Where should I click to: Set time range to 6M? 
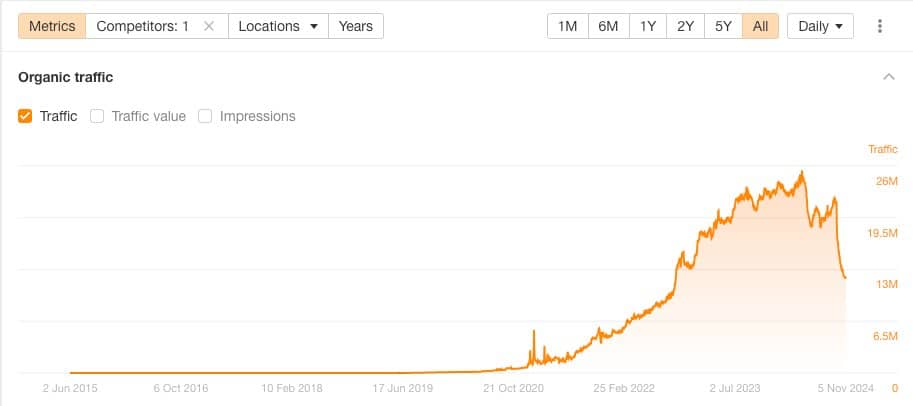click(x=608, y=26)
